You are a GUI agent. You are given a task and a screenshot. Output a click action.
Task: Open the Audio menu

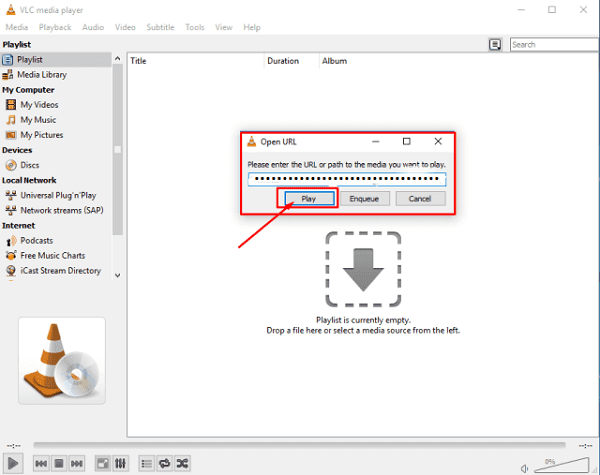(x=93, y=27)
